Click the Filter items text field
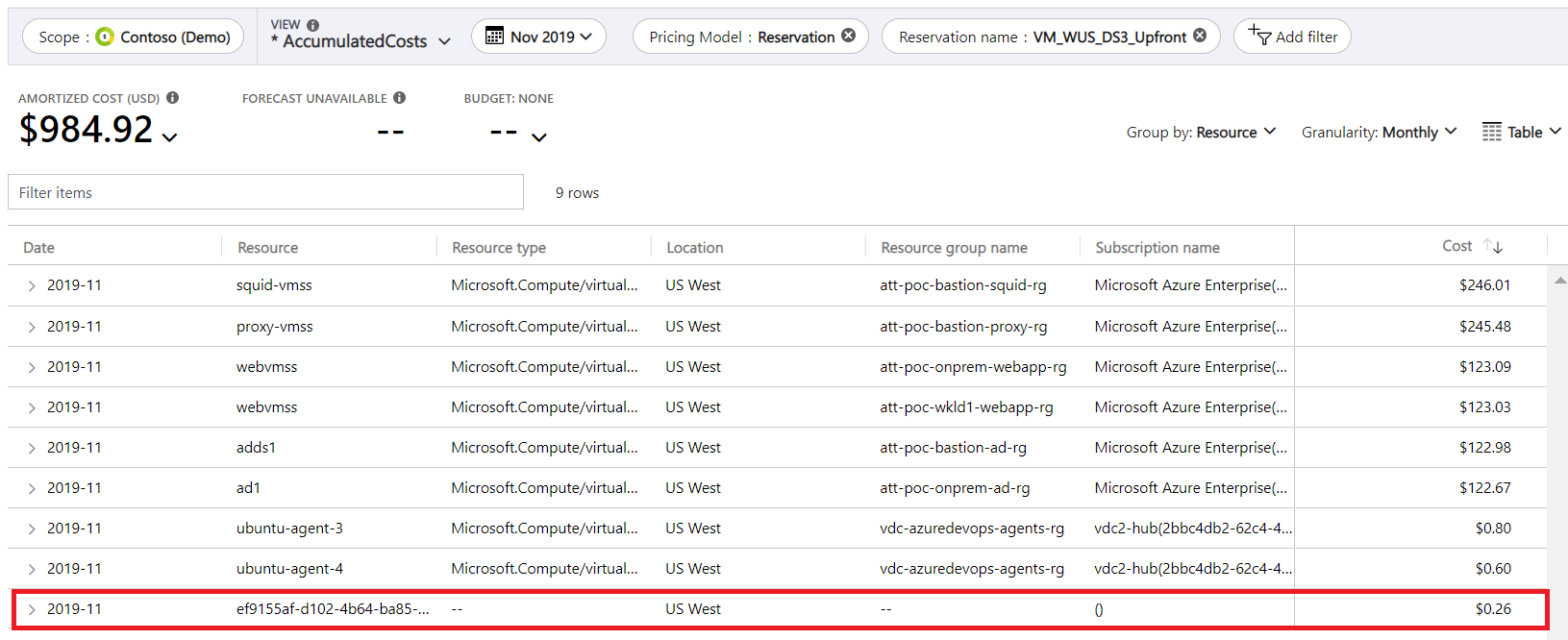 pyautogui.click(x=265, y=192)
